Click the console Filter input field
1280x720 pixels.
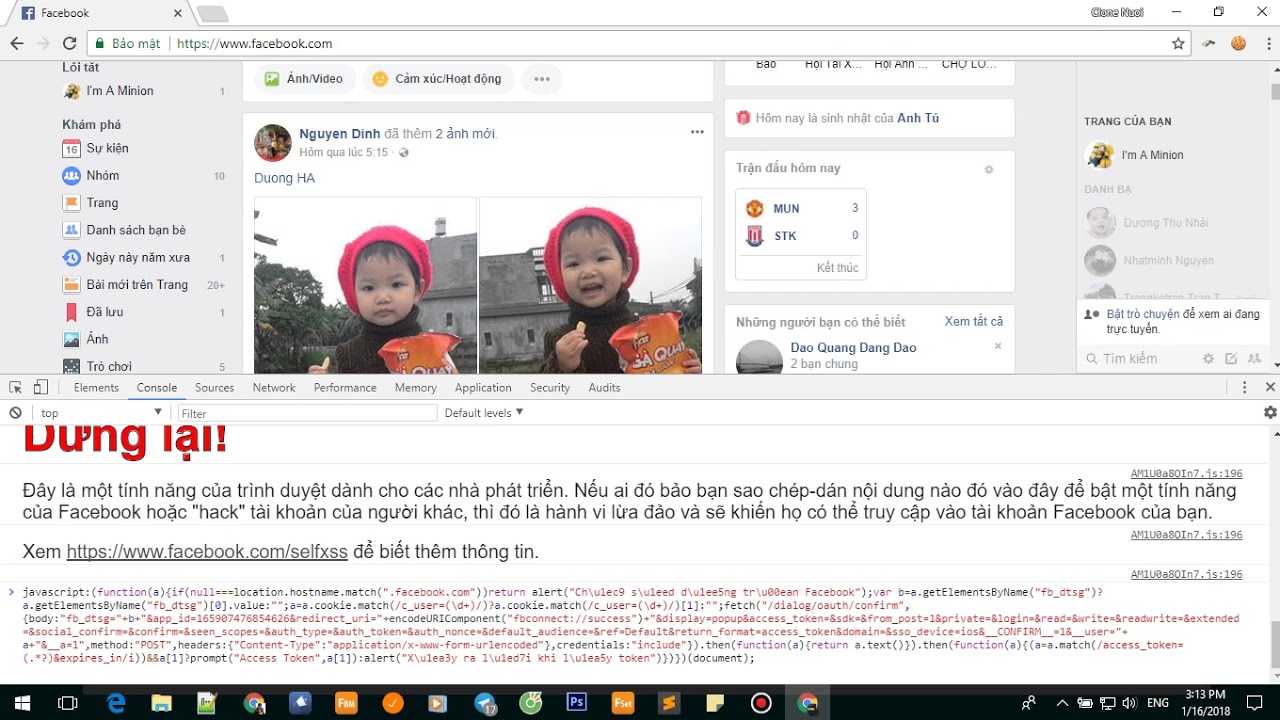(x=307, y=413)
